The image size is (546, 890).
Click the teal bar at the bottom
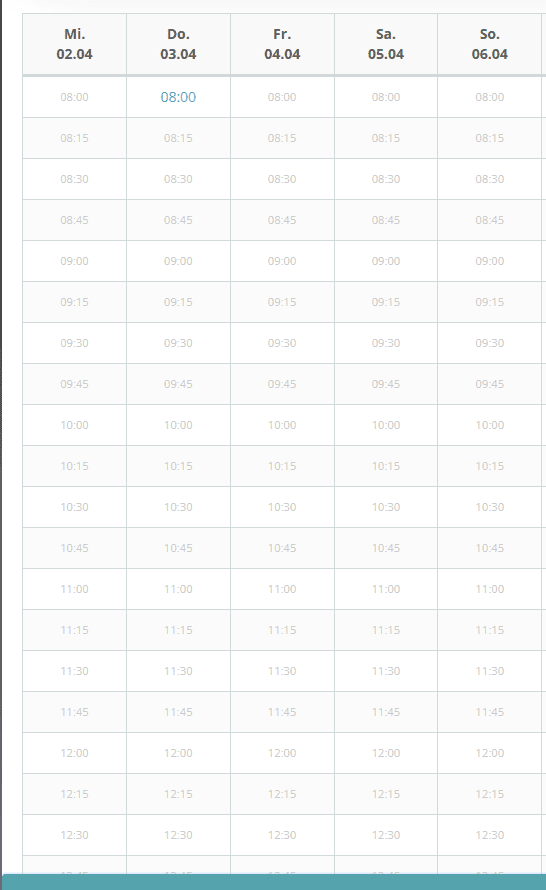[x=274, y=882]
